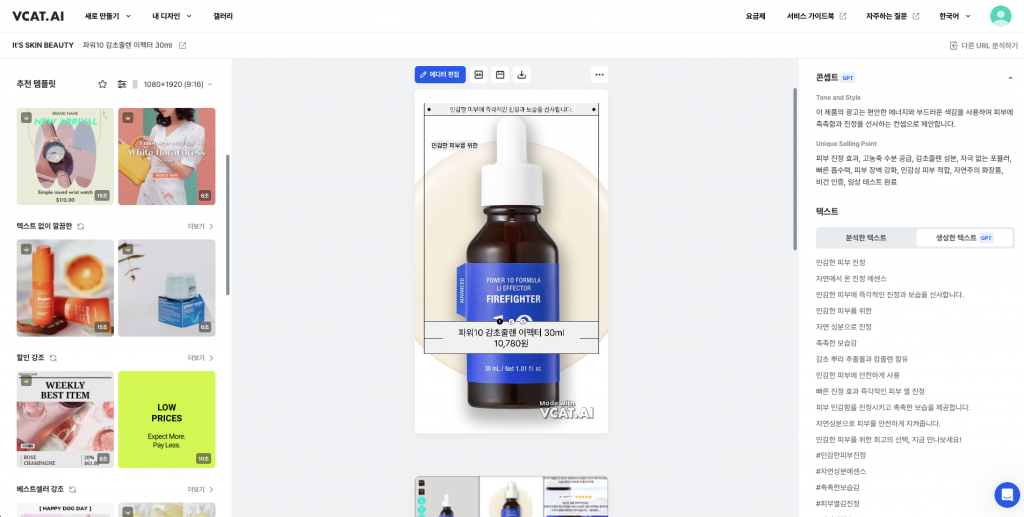The width and height of the screenshot is (1024, 517).
Task: Select first scene thumbnail below the preview
Action: (447, 497)
